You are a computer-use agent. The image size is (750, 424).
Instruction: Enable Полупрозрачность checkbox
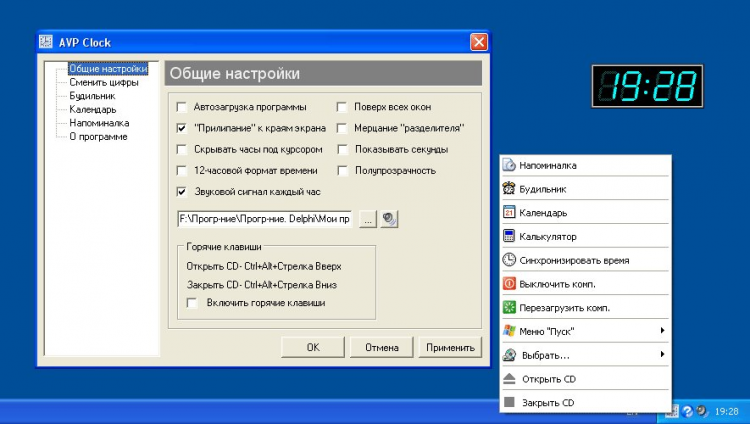pos(342,170)
